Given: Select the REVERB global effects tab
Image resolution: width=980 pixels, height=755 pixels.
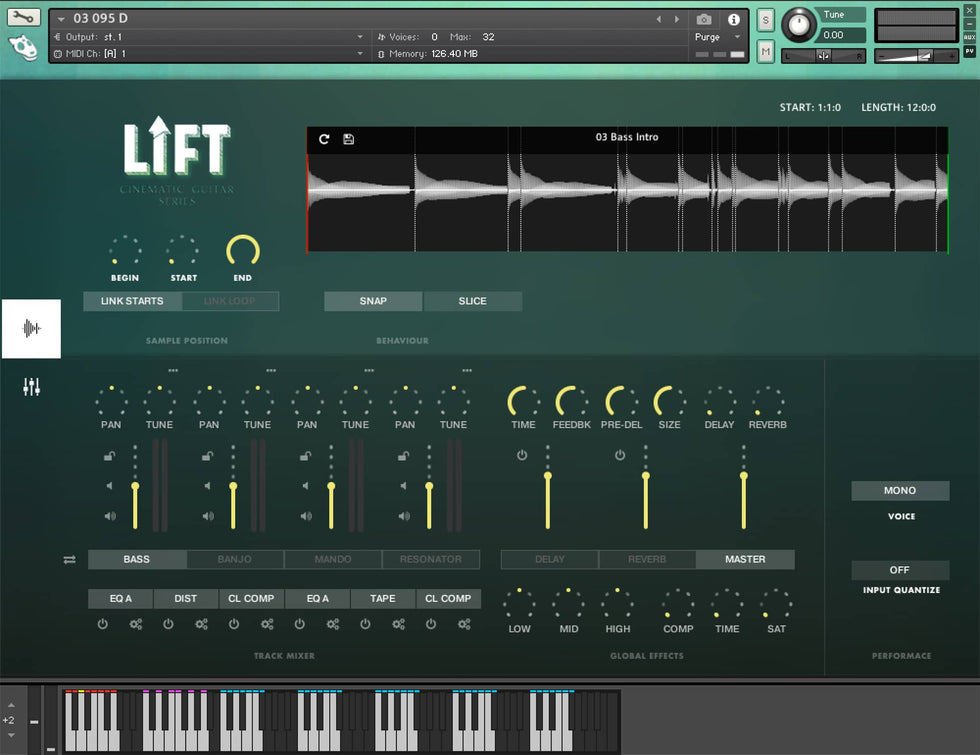Looking at the screenshot, I should tap(647, 560).
